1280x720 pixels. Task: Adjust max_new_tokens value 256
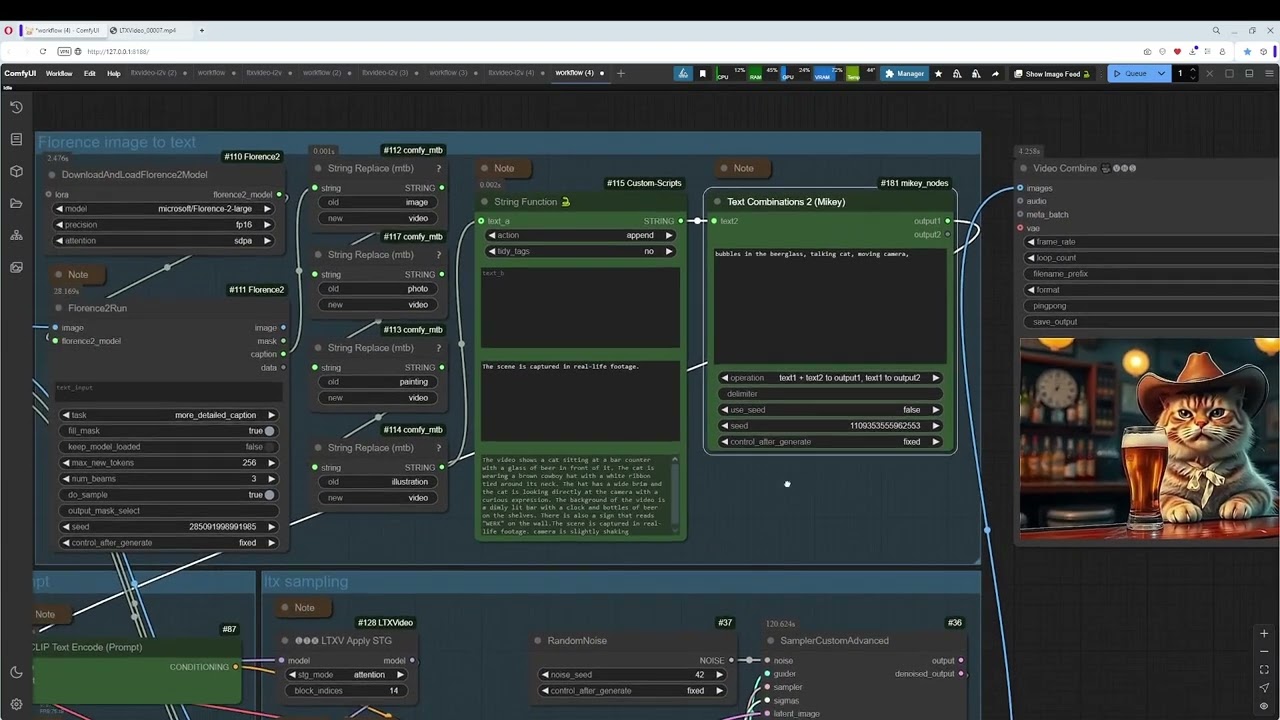(x=168, y=463)
